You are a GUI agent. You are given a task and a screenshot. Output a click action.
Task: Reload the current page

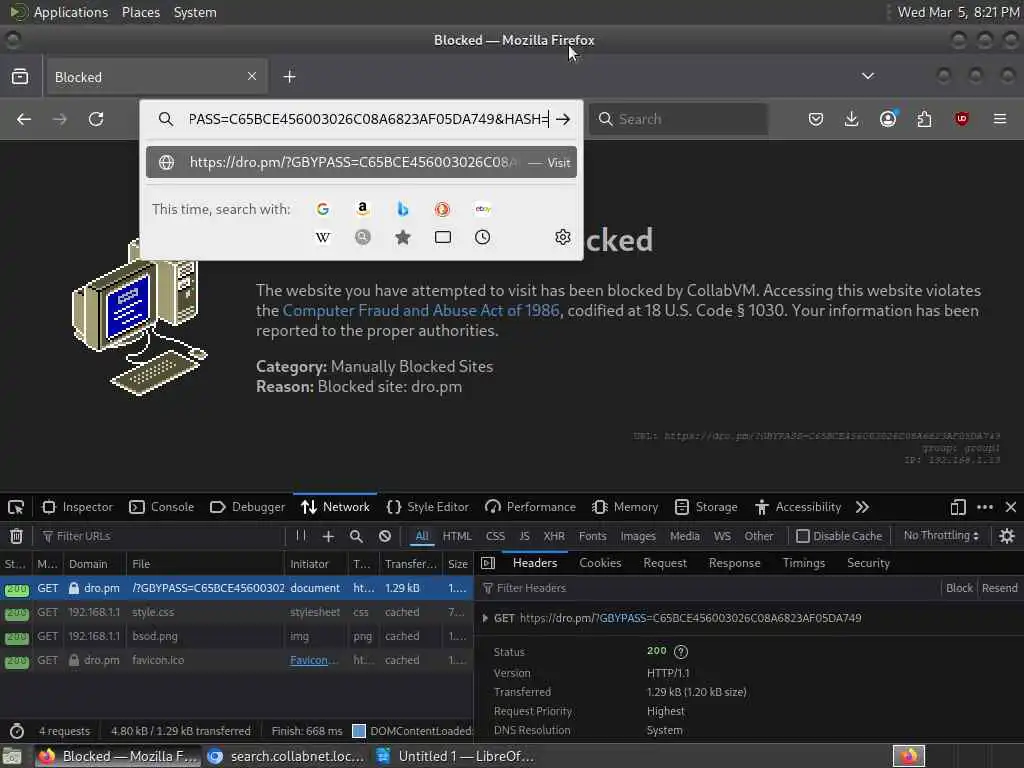(x=96, y=119)
